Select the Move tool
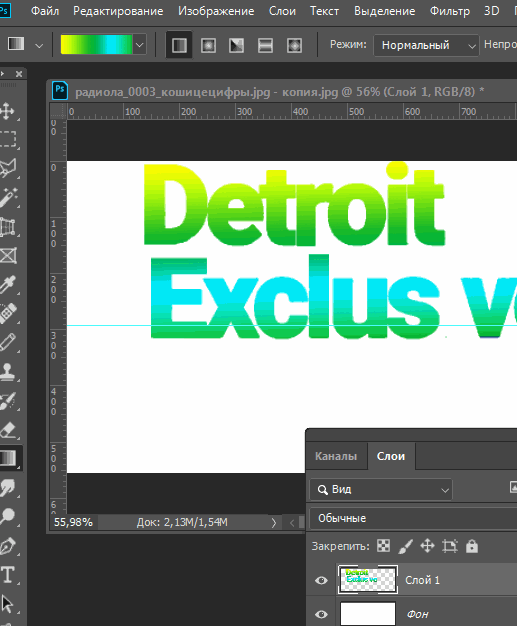This screenshot has height=626, width=517. point(8,111)
